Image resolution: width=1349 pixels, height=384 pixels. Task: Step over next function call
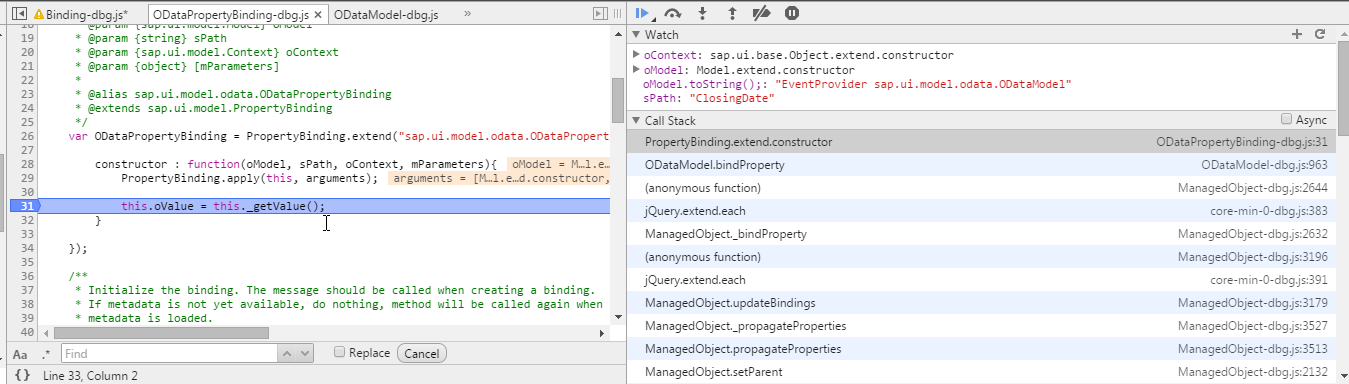tap(673, 13)
